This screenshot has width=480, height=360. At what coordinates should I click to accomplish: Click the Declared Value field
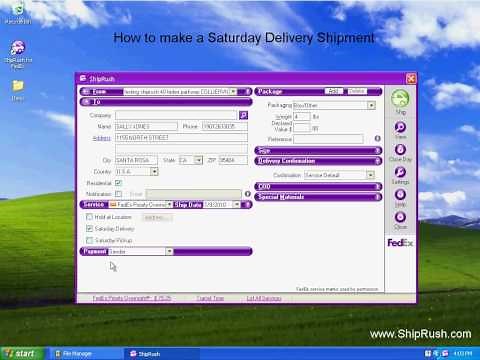tap(302, 128)
